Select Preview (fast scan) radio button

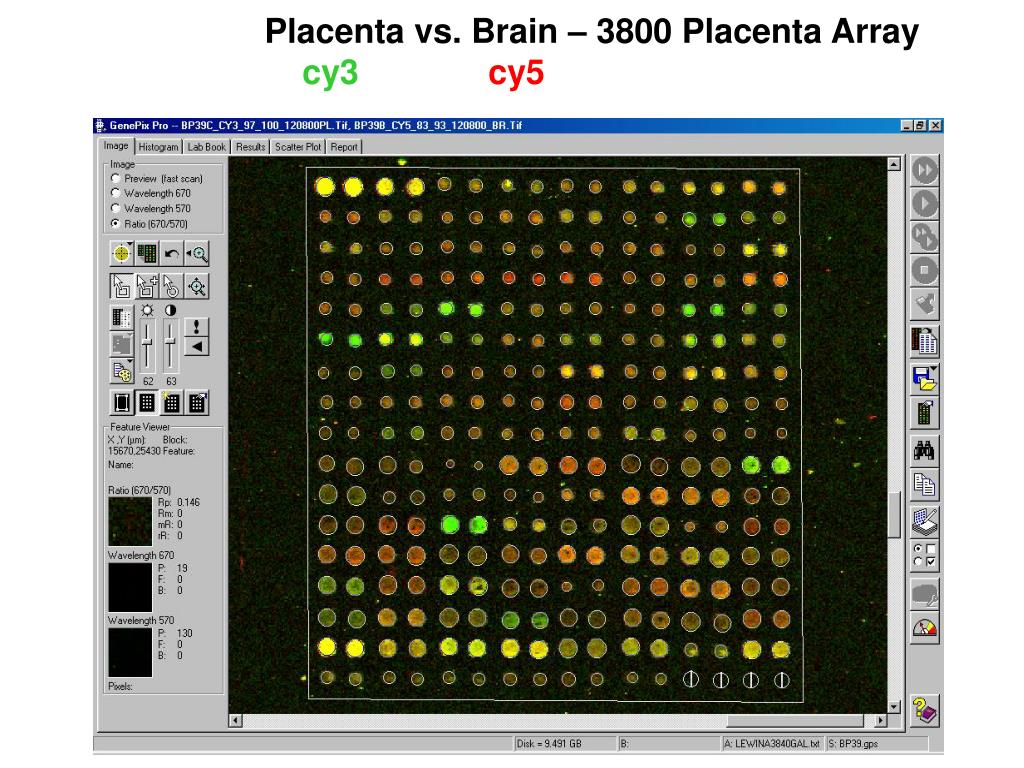(x=116, y=178)
